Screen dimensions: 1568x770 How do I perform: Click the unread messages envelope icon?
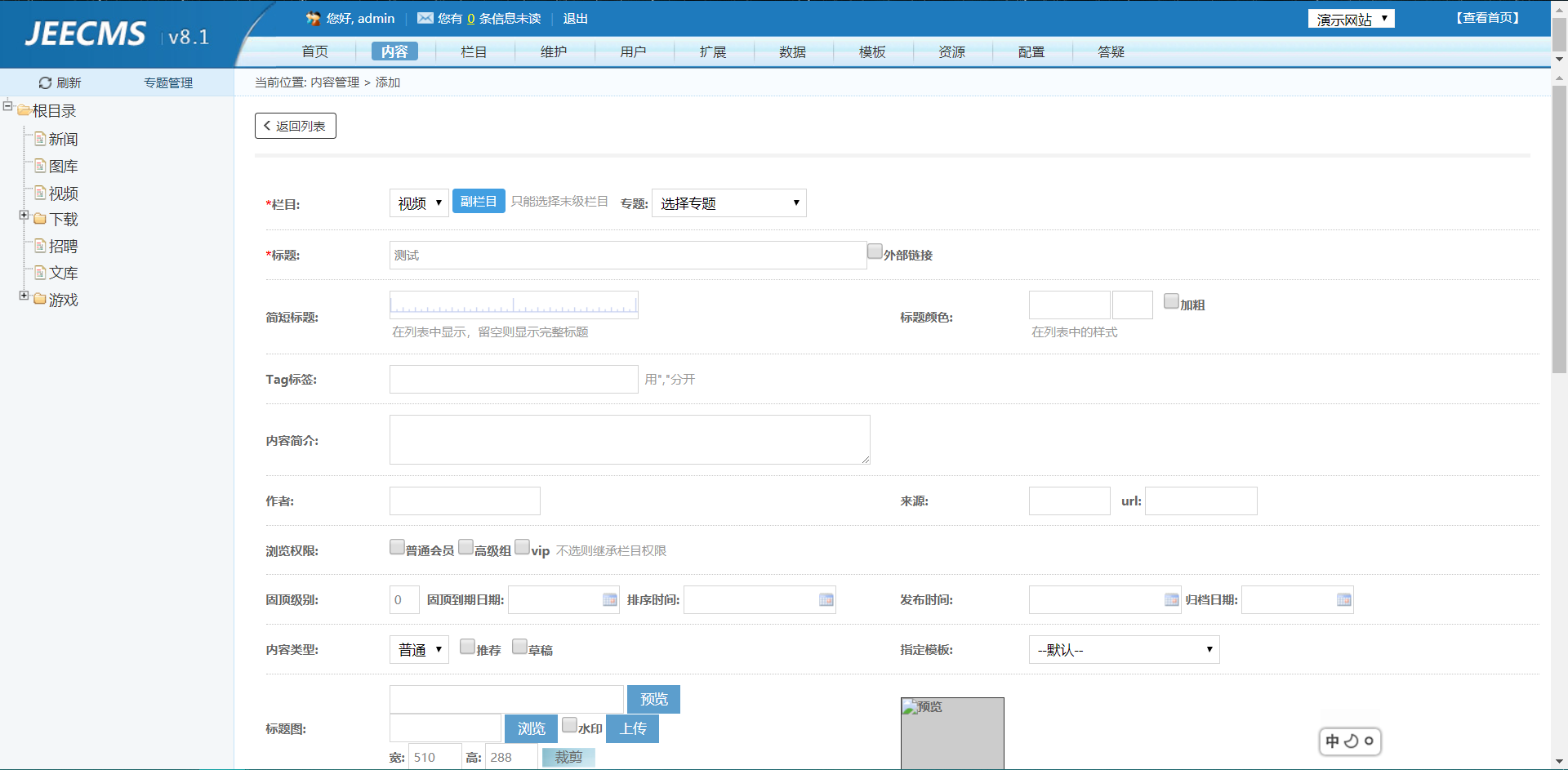[x=425, y=18]
